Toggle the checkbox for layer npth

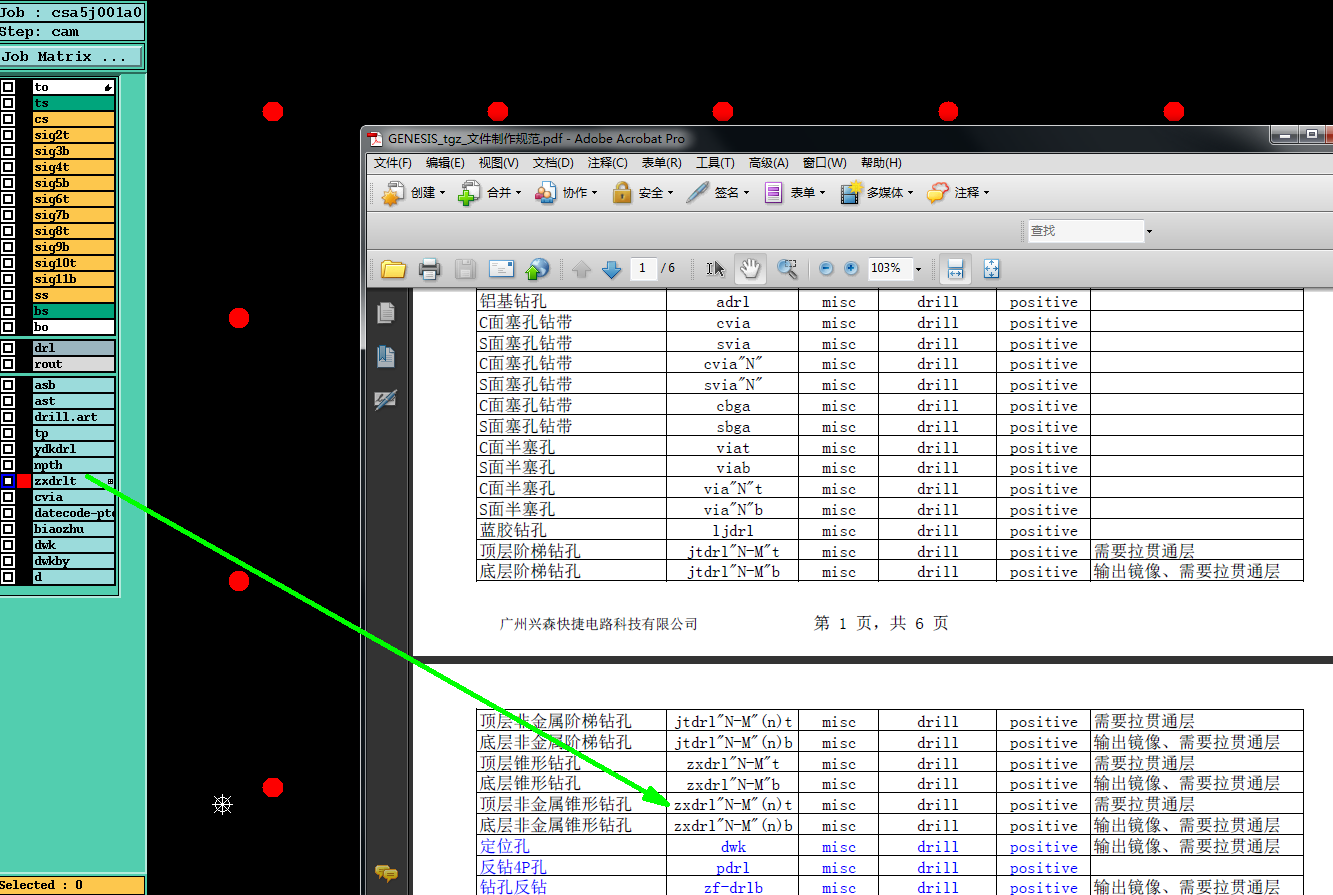[8, 465]
